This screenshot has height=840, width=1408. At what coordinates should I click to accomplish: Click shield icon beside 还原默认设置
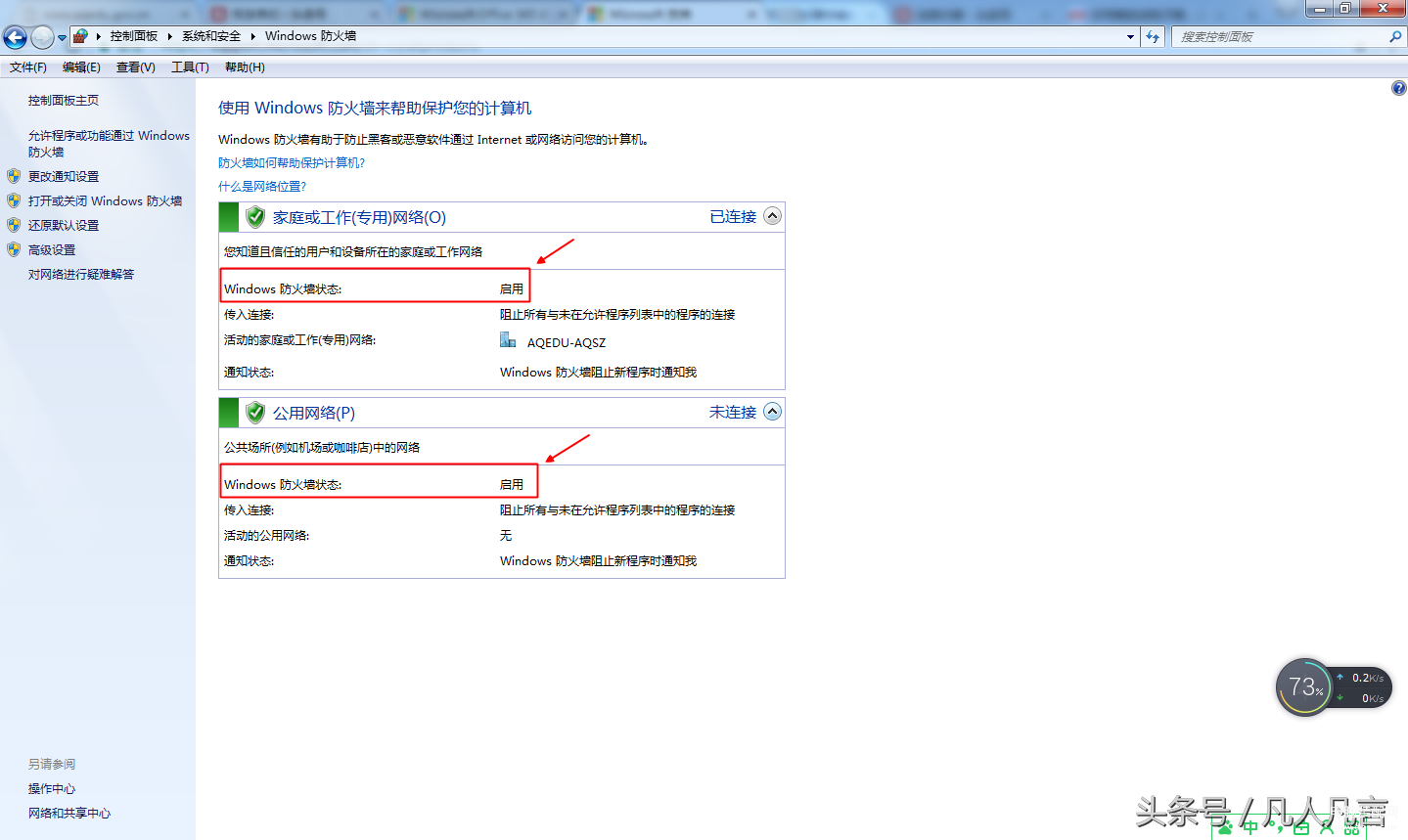14,225
